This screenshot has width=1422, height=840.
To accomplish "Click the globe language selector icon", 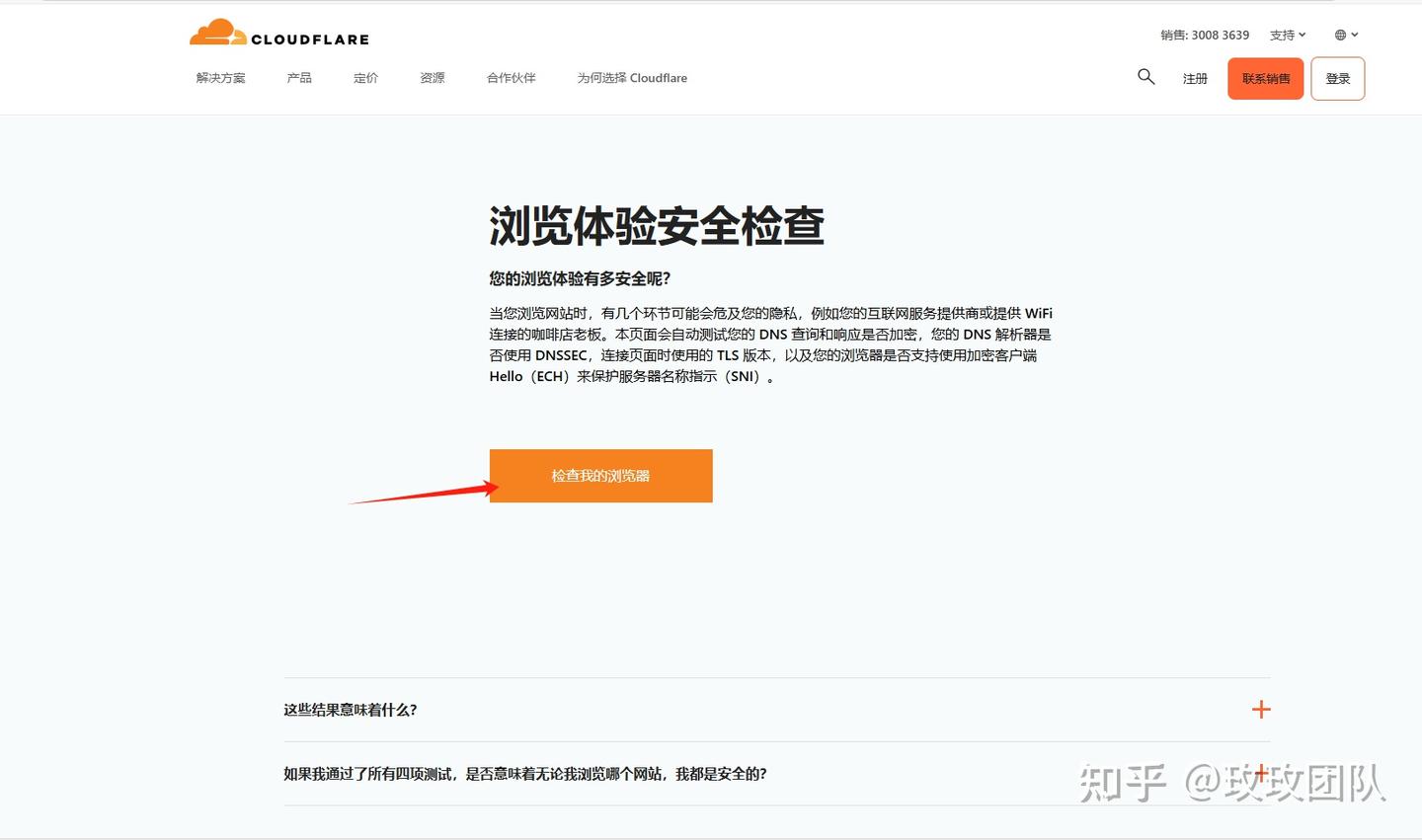I will click(x=1339, y=34).
